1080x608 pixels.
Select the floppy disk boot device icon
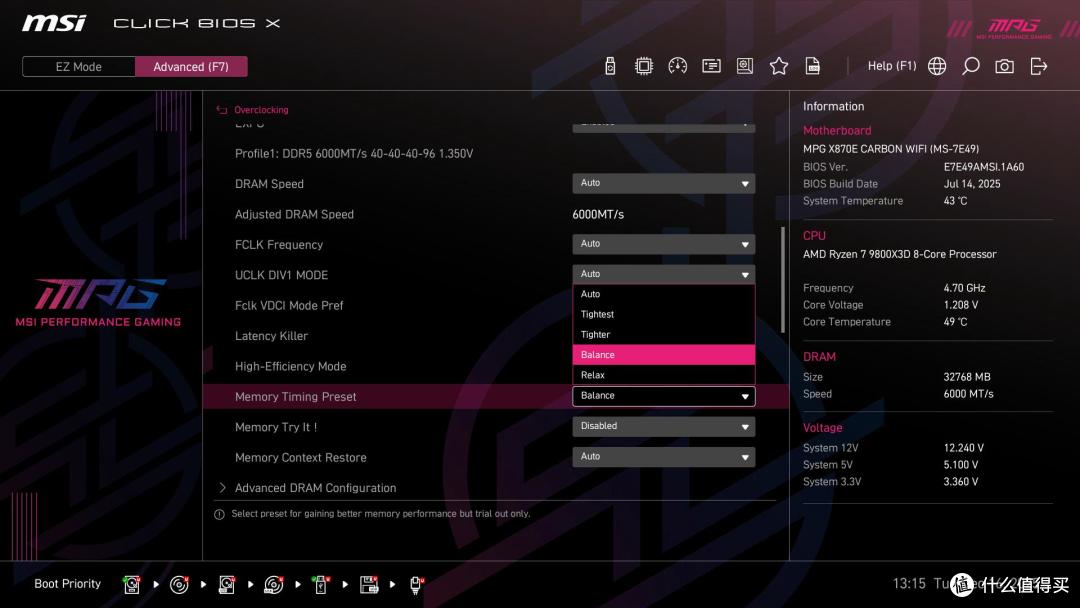(369, 585)
